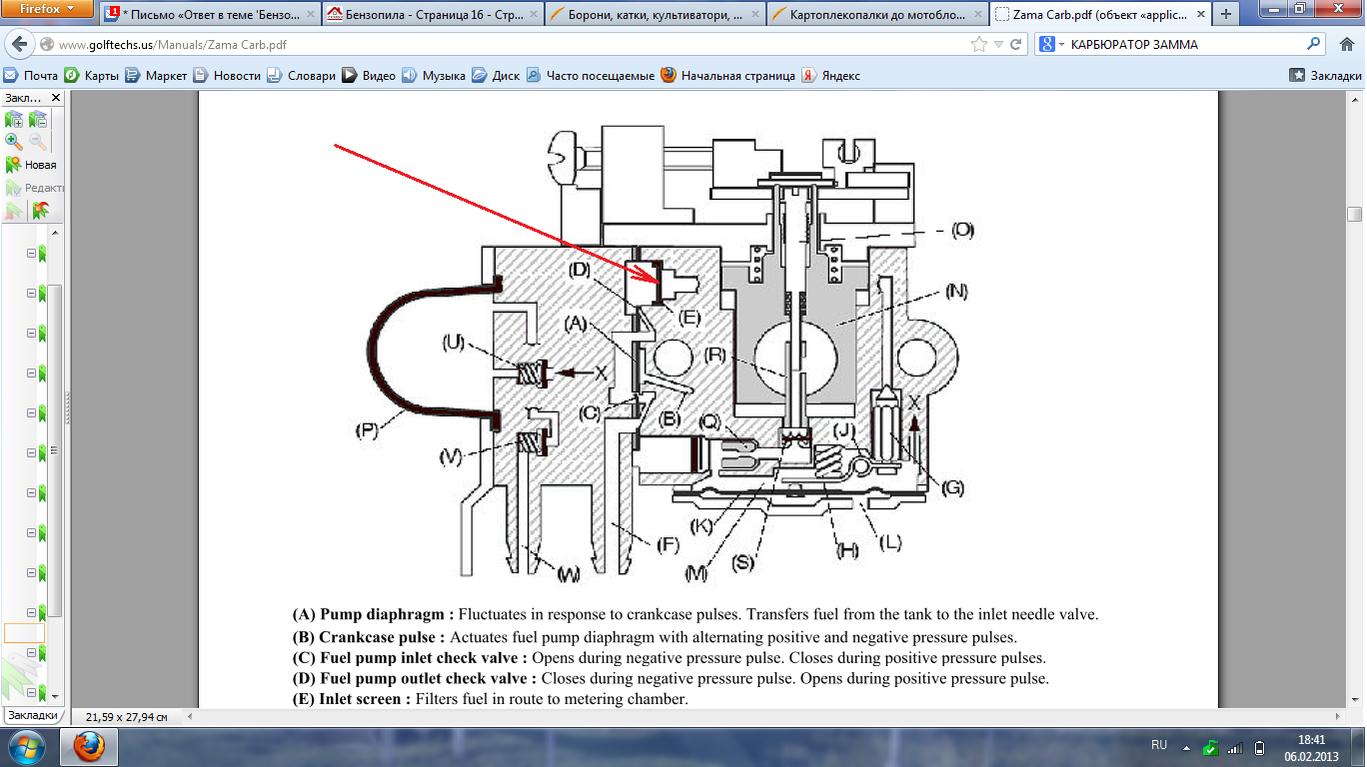The height and width of the screenshot is (767, 1367).
Task: Expand all bookmarks in the PDF panel
Action: pos(14,120)
